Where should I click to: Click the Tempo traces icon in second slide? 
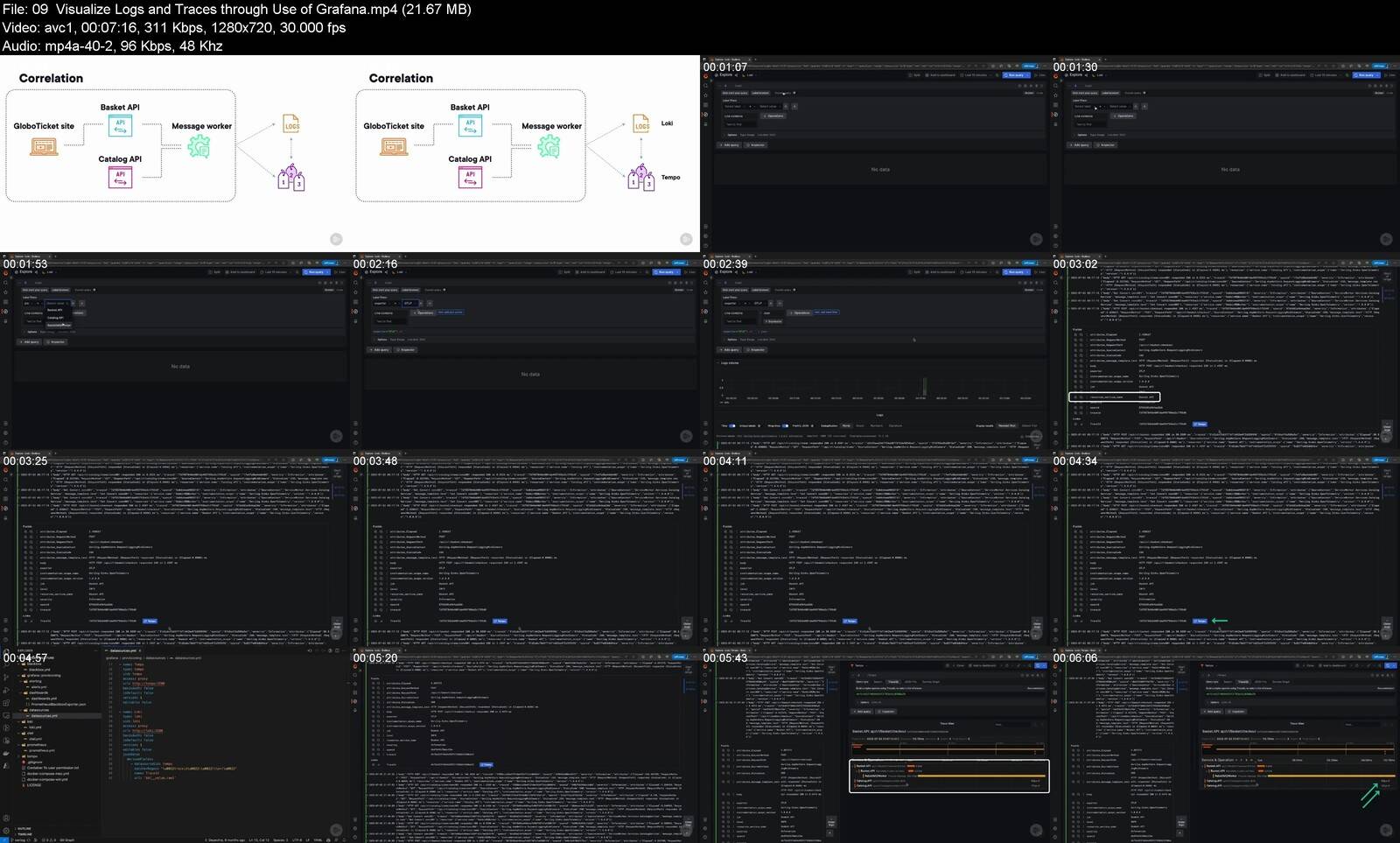point(640,178)
